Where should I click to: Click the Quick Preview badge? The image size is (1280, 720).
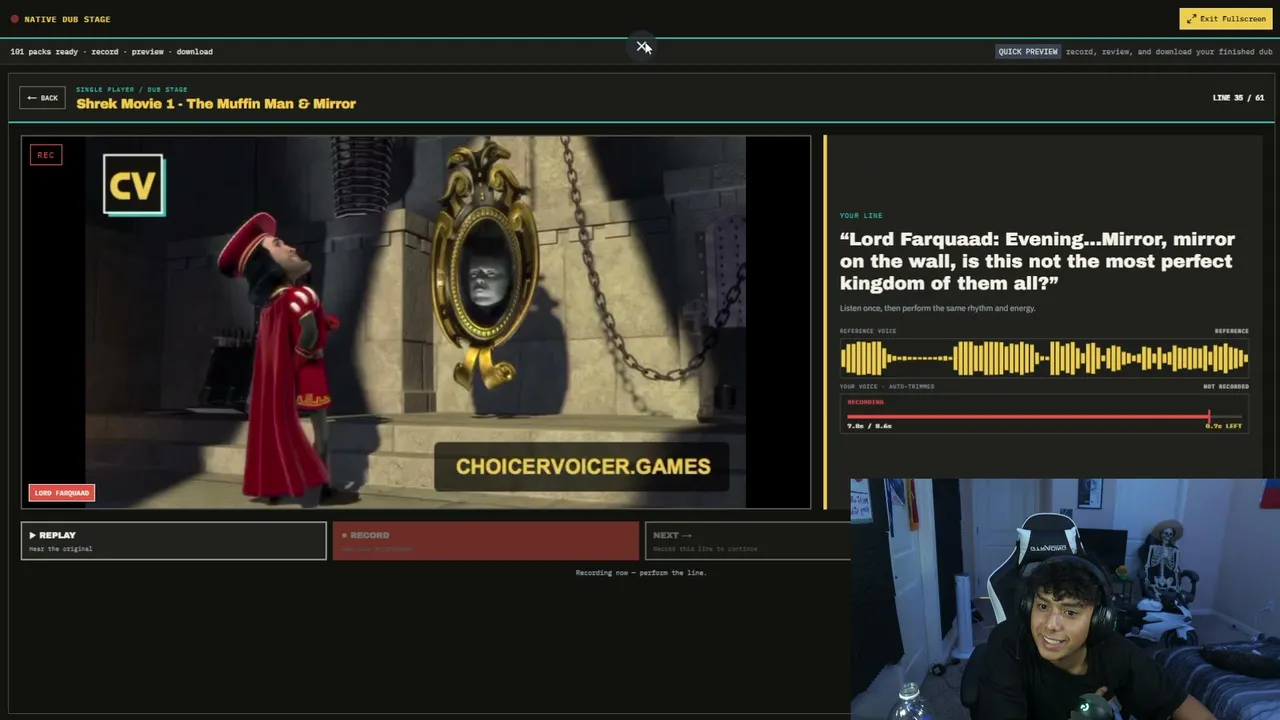pyautogui.click(x=1028, y=51)
